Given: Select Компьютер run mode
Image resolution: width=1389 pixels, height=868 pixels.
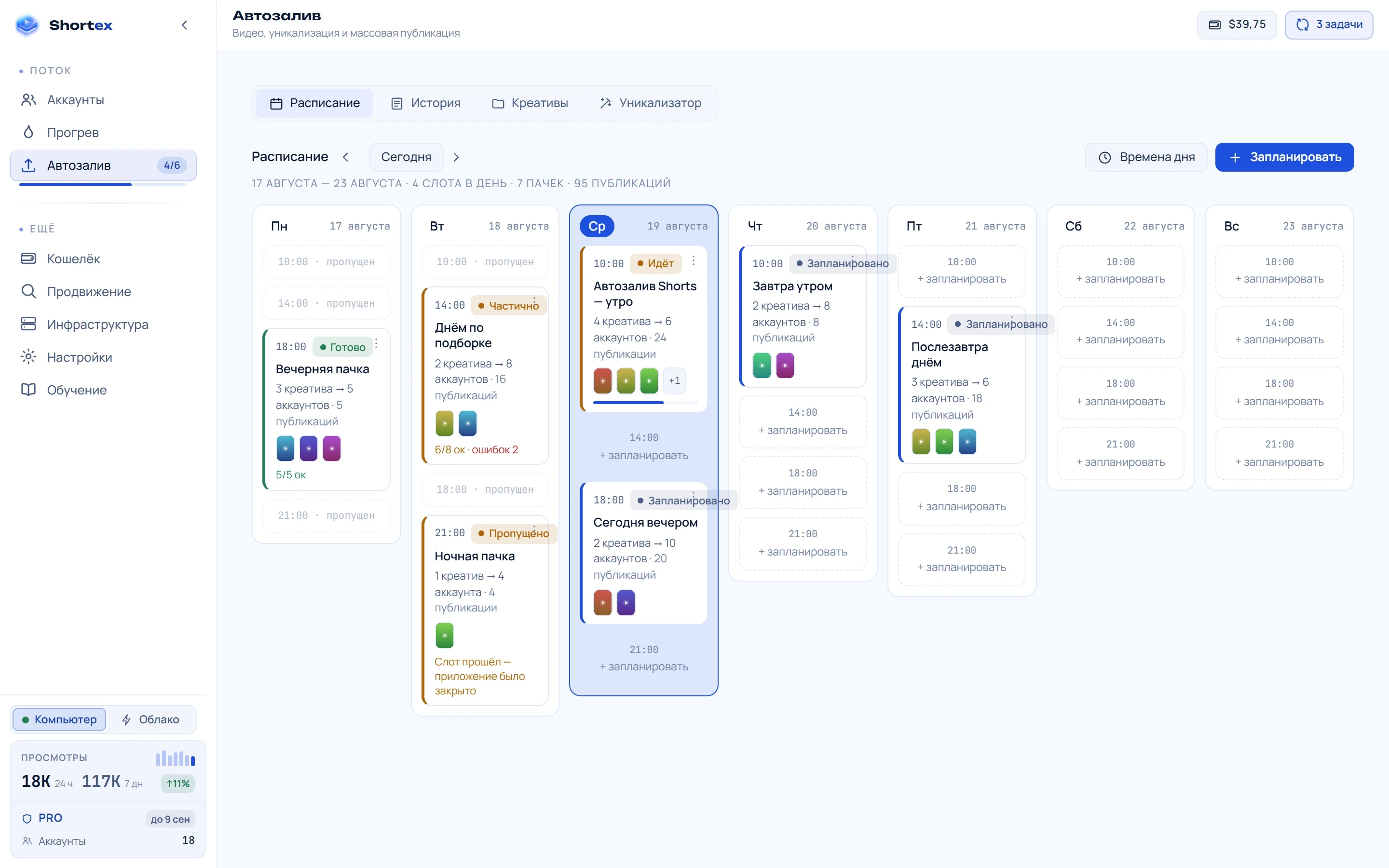Looking at the screenshot, I should click(59, 719).
